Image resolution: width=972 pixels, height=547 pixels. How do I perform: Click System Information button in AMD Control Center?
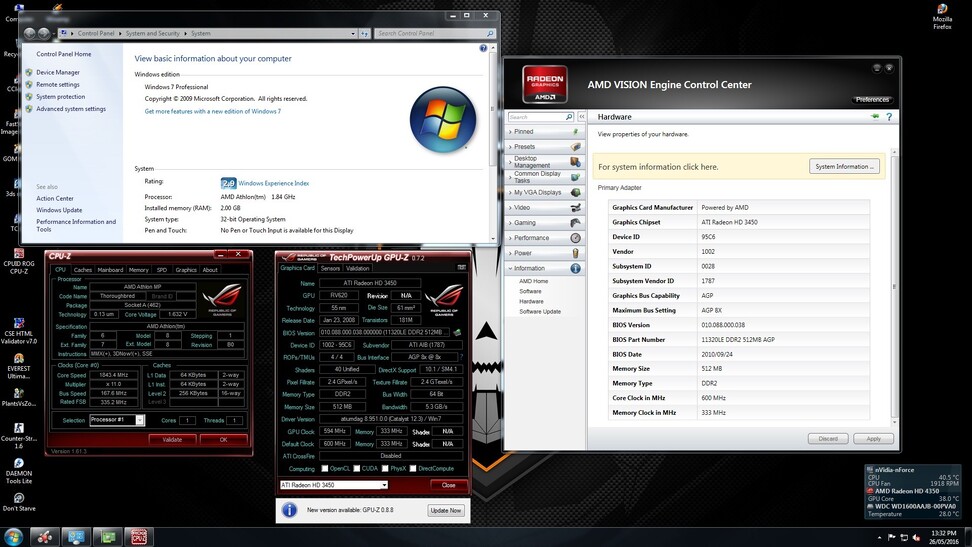click(844, 167)
